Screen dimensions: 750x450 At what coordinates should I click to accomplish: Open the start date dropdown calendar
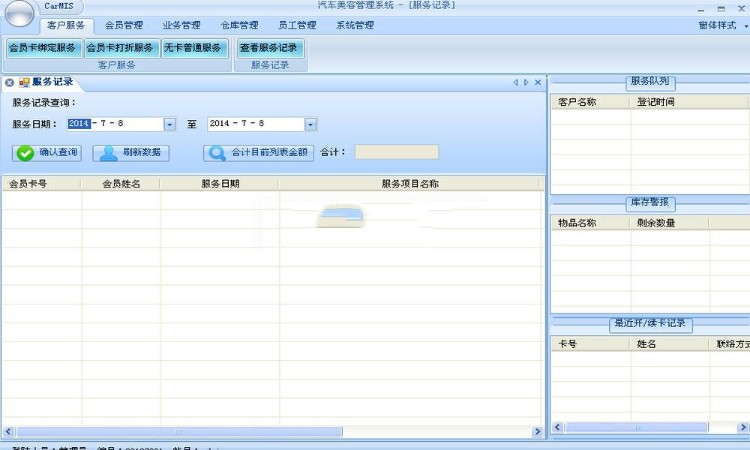170,124
